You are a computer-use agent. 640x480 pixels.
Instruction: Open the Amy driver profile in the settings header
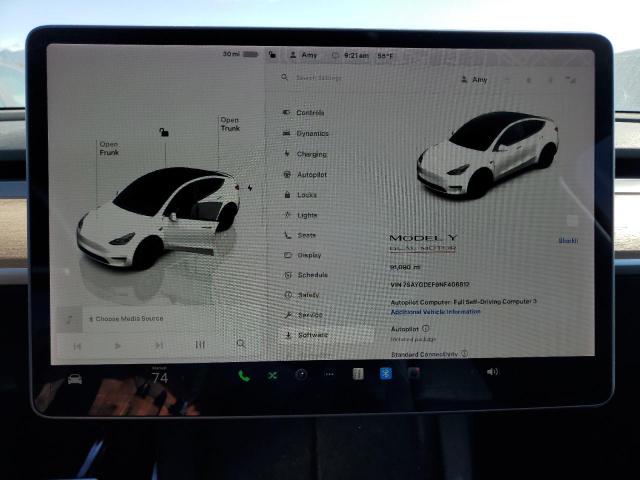[x=474, y=80]
